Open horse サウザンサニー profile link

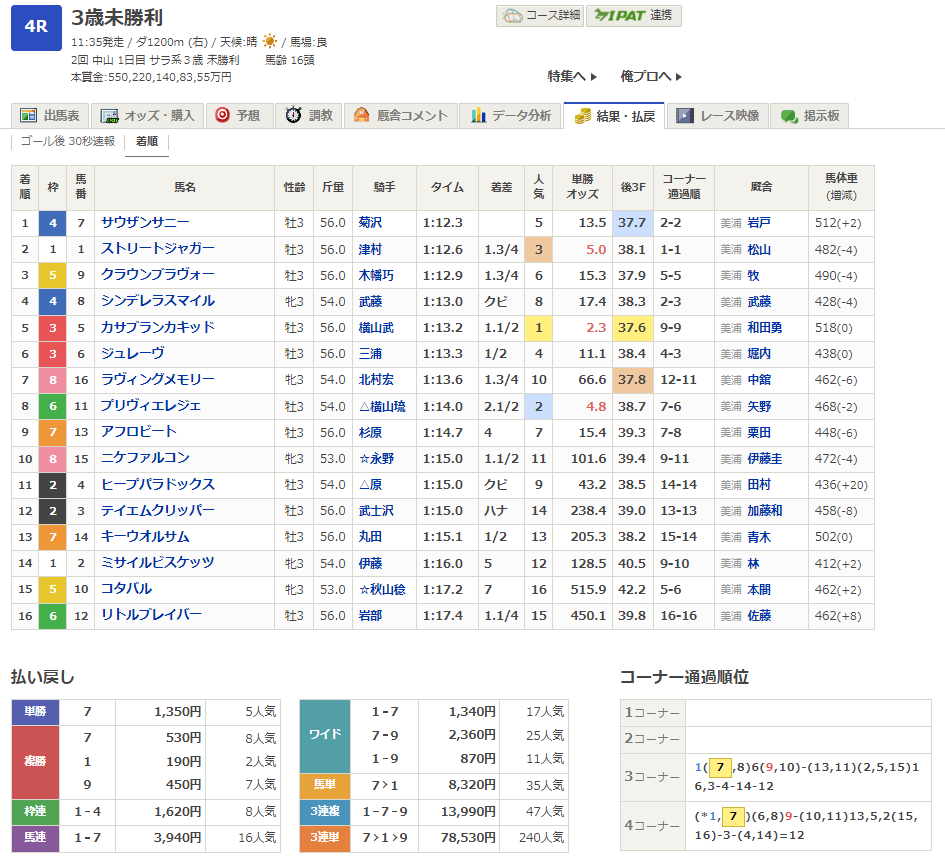point(144,223)
